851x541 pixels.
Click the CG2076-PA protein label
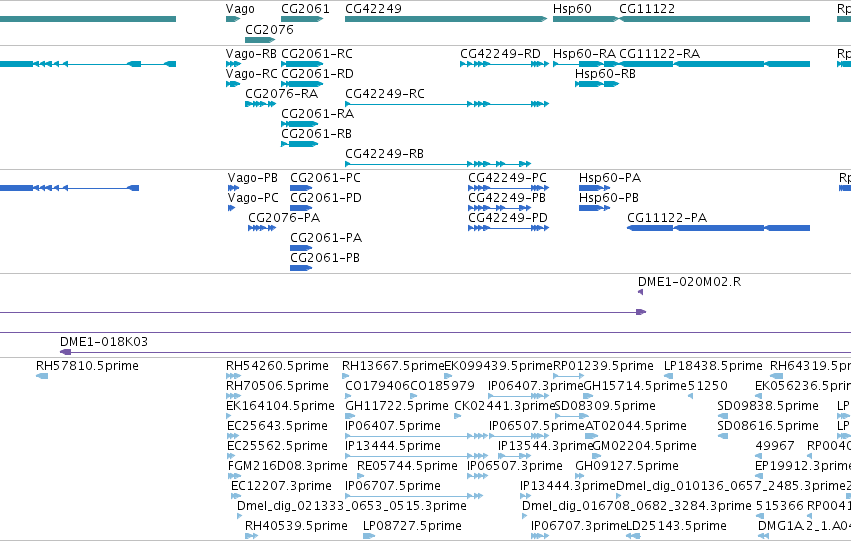[x=284, y=218]
